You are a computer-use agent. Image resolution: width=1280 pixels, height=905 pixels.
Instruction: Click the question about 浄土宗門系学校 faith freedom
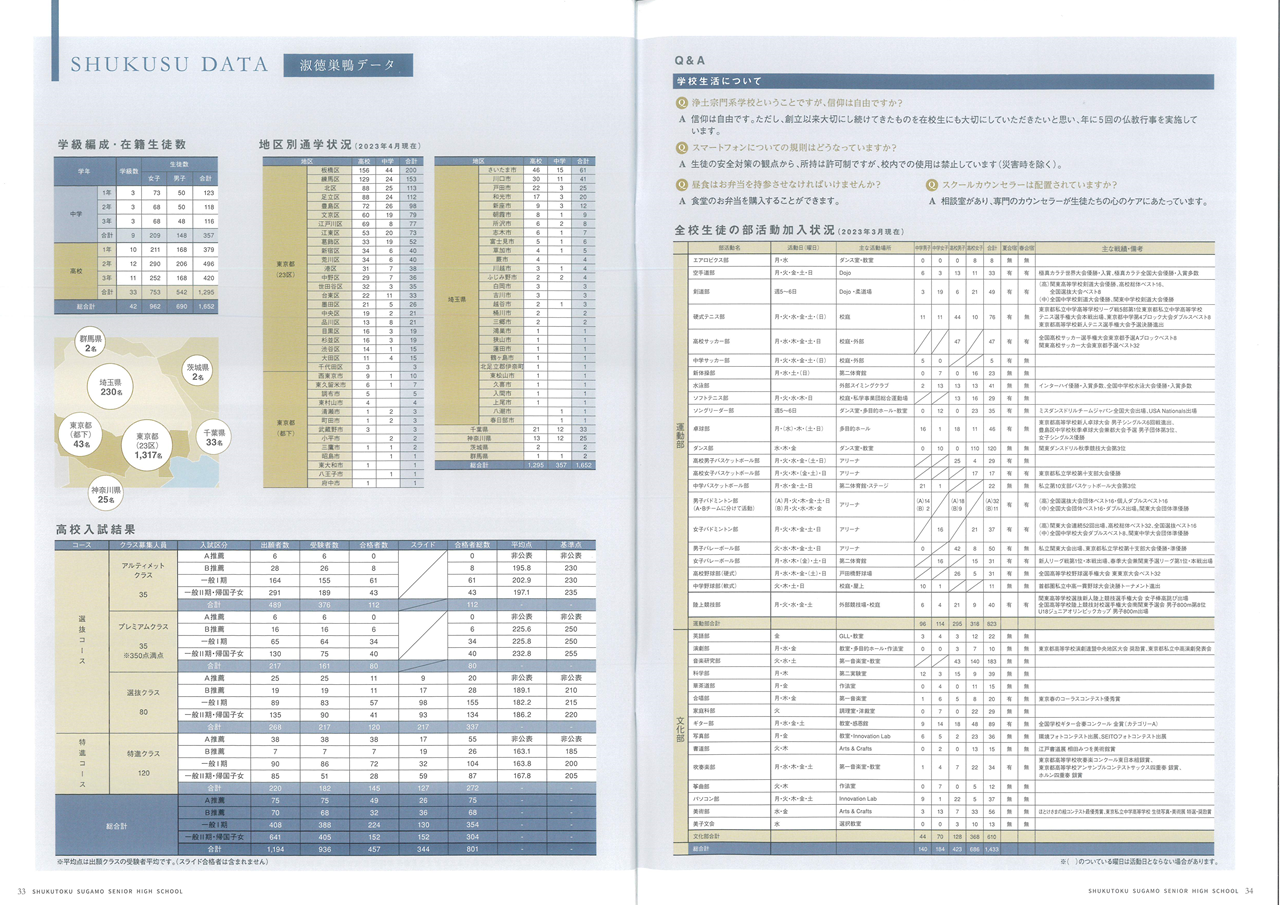[790, 103]
